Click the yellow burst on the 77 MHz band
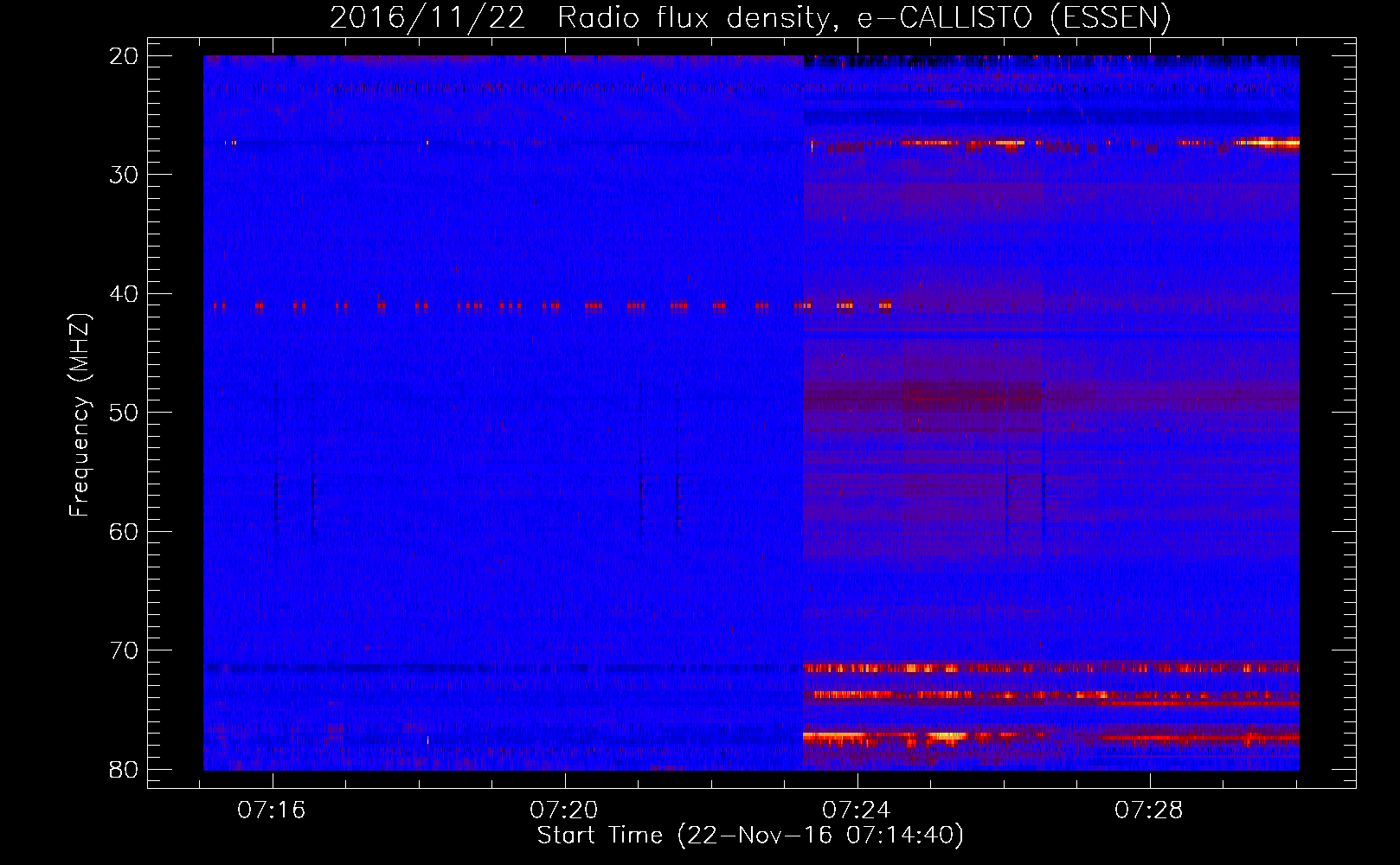1400x865 pixels. click(x=947, y=736)
